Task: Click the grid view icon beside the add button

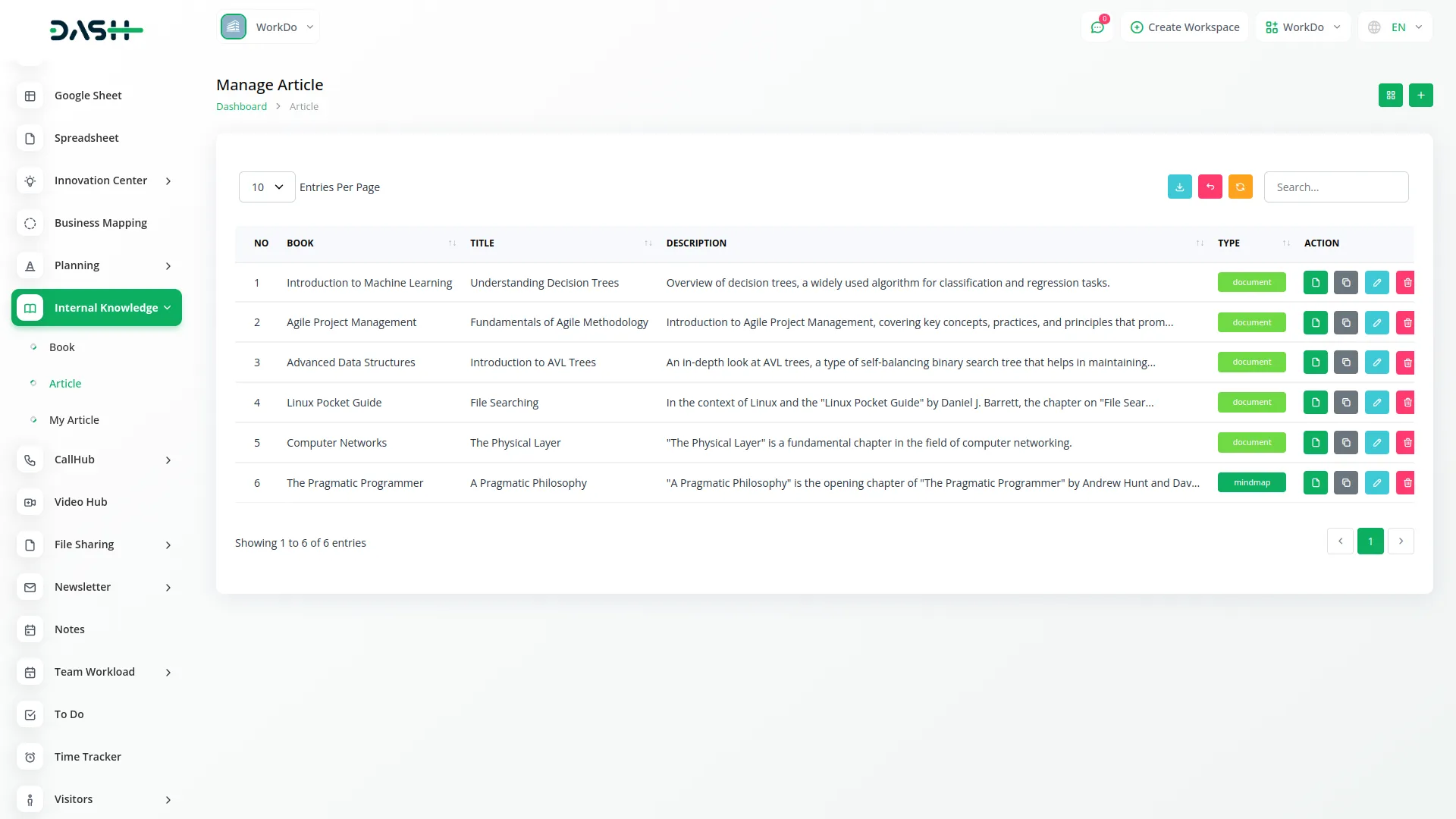Action: click(x=1391, y=95)
